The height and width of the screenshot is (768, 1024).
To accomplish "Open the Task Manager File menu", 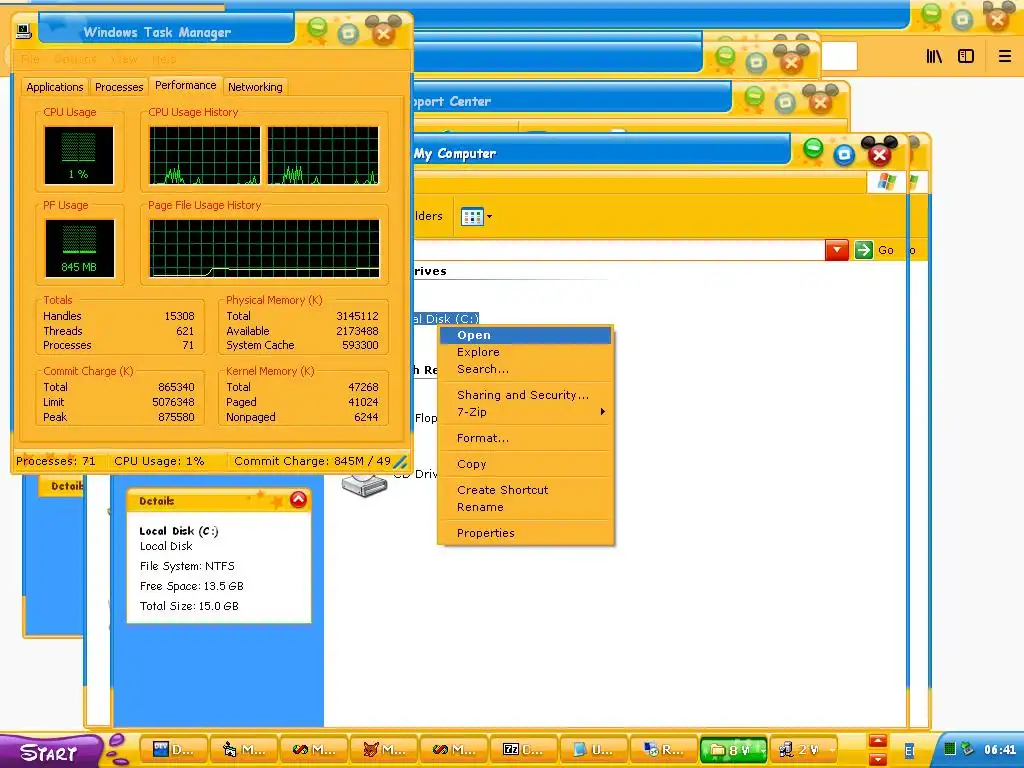I will tap(30, 59).
